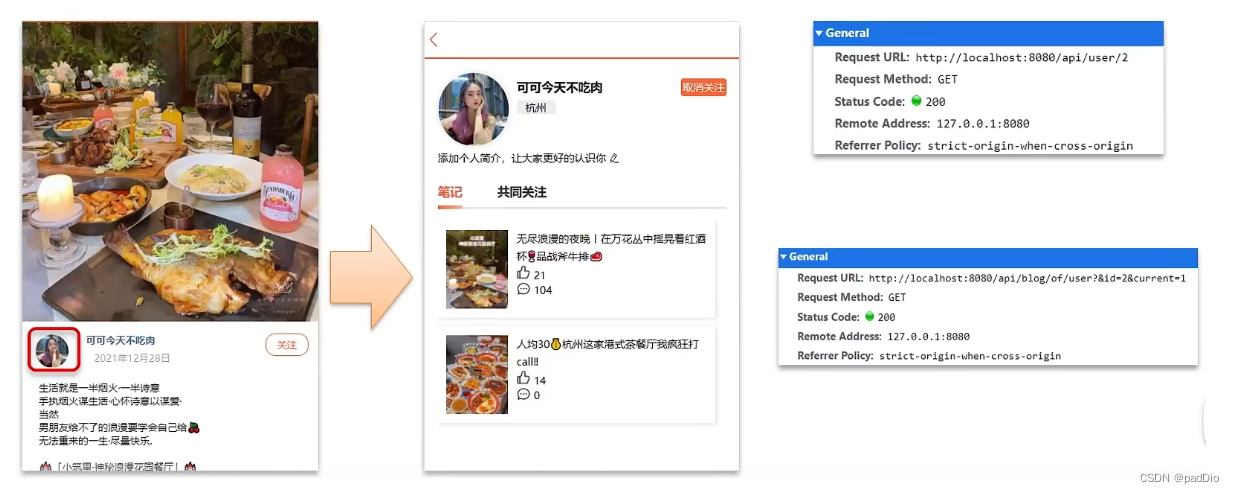Click the green status dot in upper General panel
1234x493 pixels.
(916, 101)
